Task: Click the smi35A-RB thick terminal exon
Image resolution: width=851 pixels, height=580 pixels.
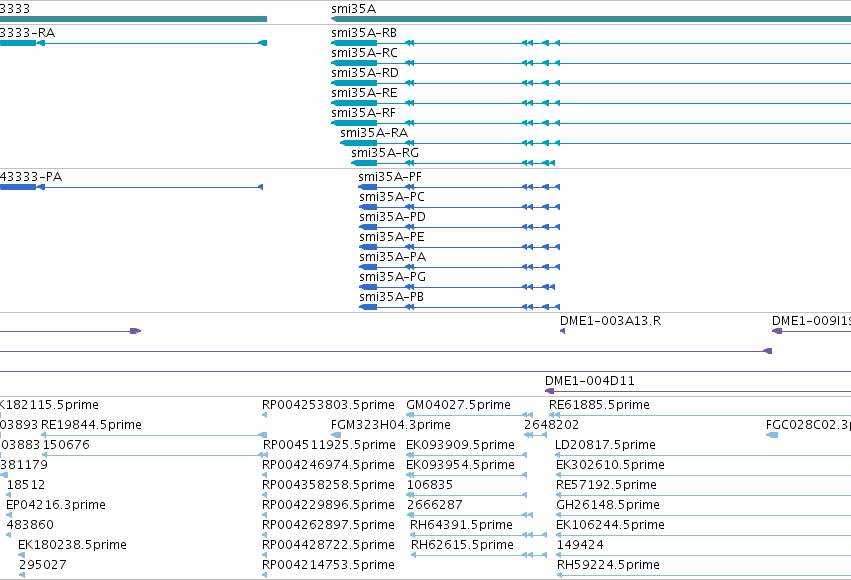Action: (x=354, y=43)
